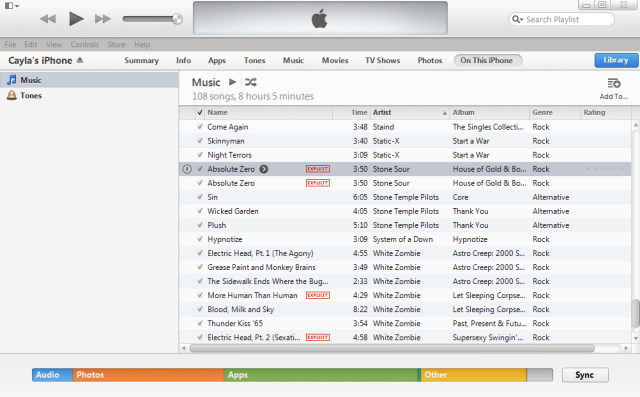Open the sidebar menu dropdown icon
The image size is (640, 397).
point(12,6)
